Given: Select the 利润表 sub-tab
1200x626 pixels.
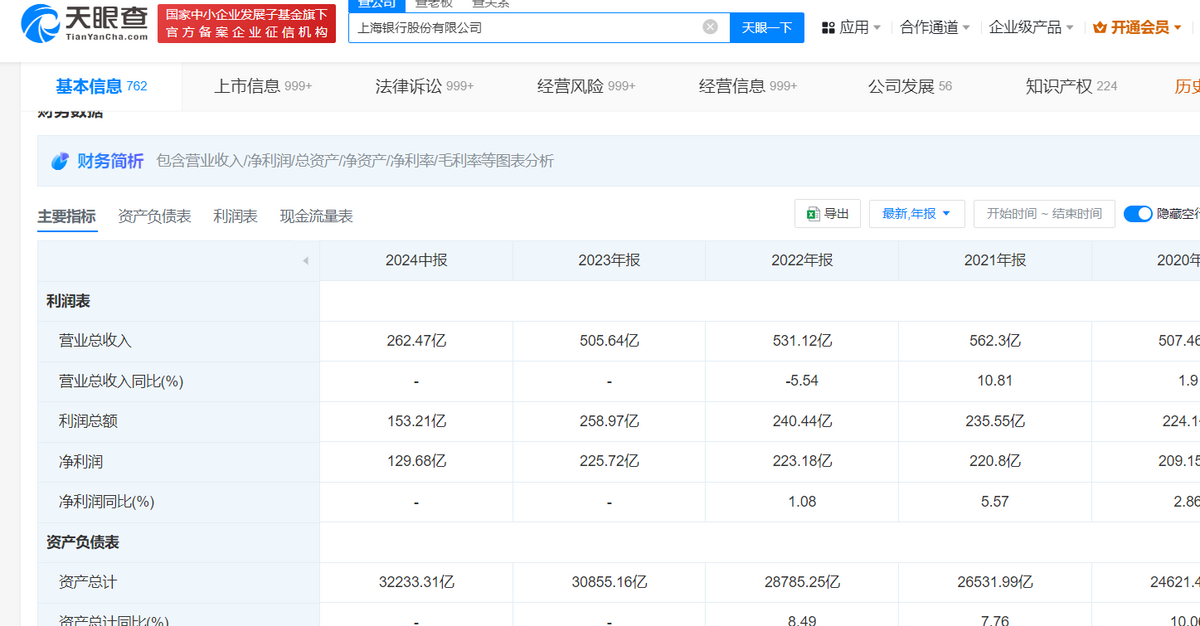Looking at the screenshot, I should click(x=235, y=216).
